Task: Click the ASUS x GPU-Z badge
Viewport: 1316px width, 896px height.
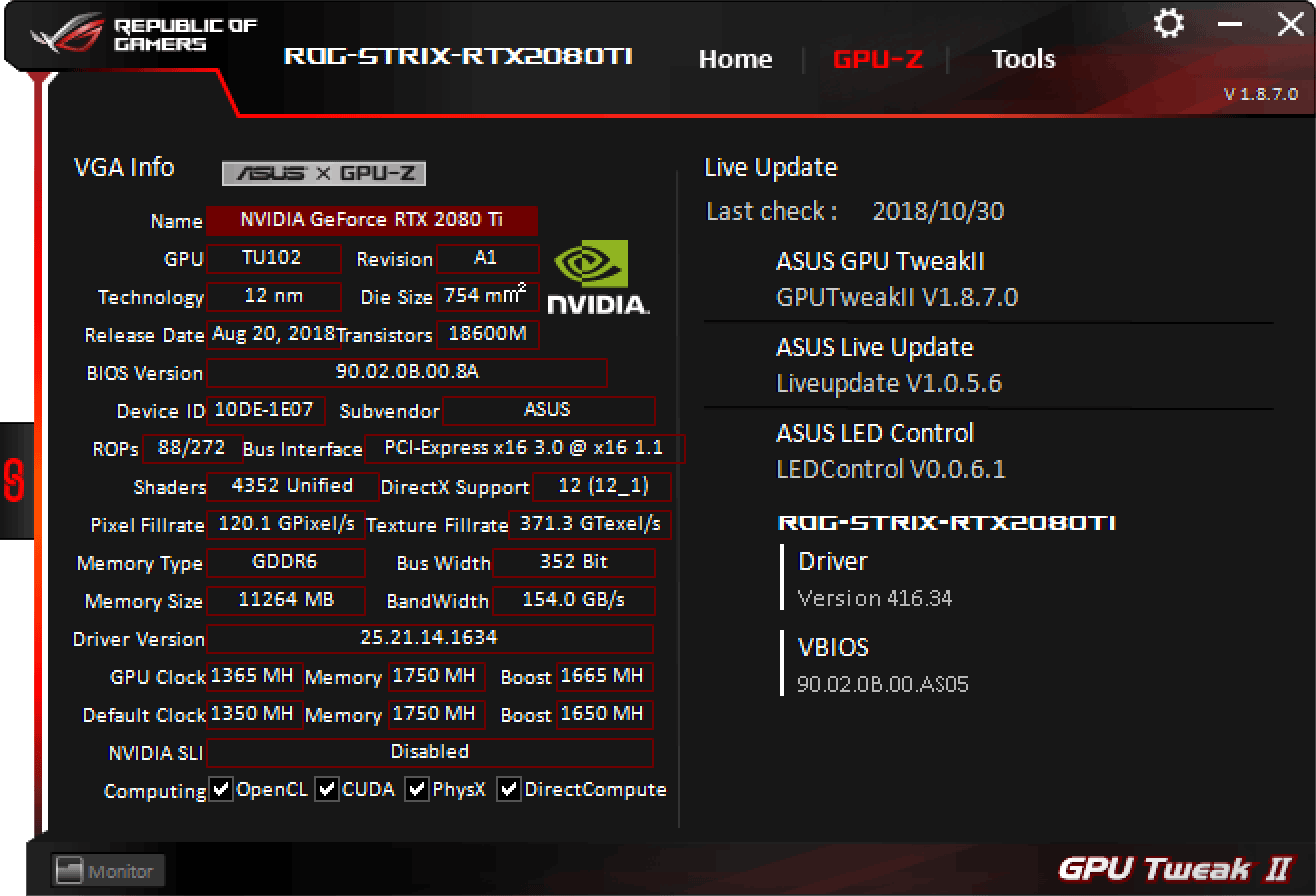Action: 324,173
